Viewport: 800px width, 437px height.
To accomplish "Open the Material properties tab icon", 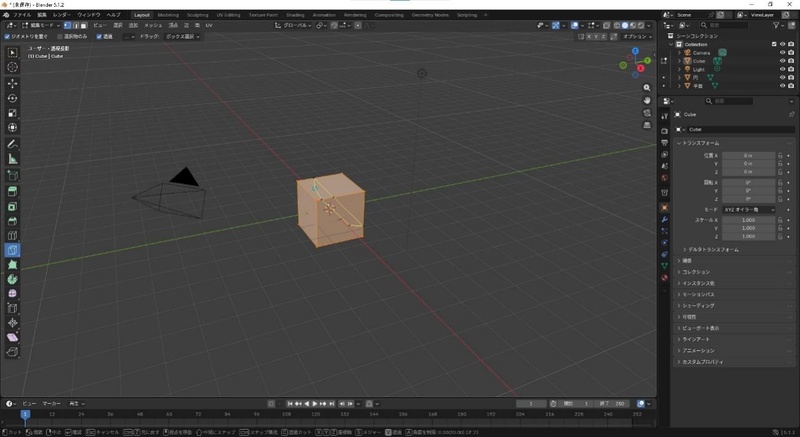I will click(664, 278).
